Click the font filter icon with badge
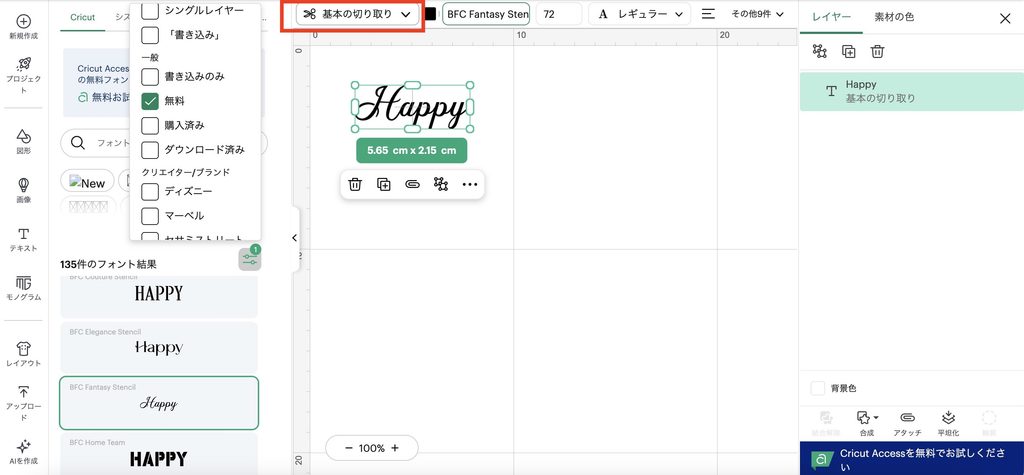This screenshot has height=475, width=1024. pos(249,259)
